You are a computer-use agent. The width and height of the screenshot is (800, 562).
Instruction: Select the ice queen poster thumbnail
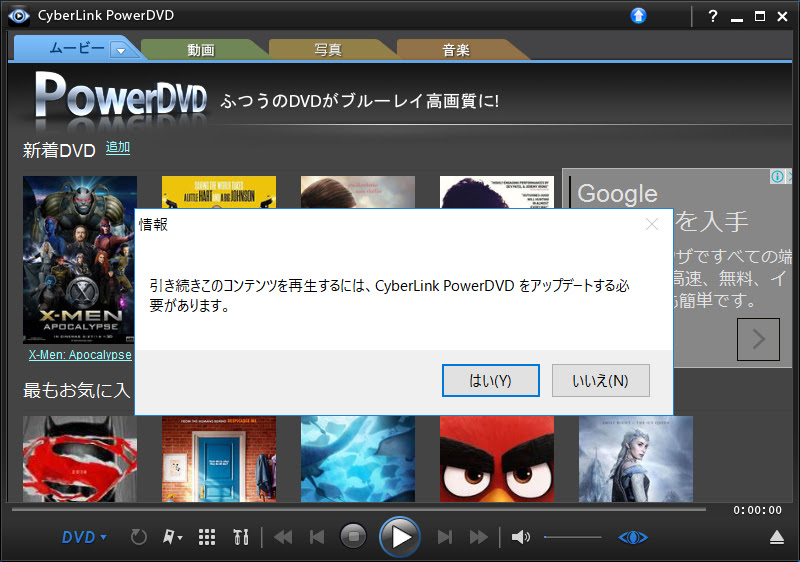click(636, 459)
